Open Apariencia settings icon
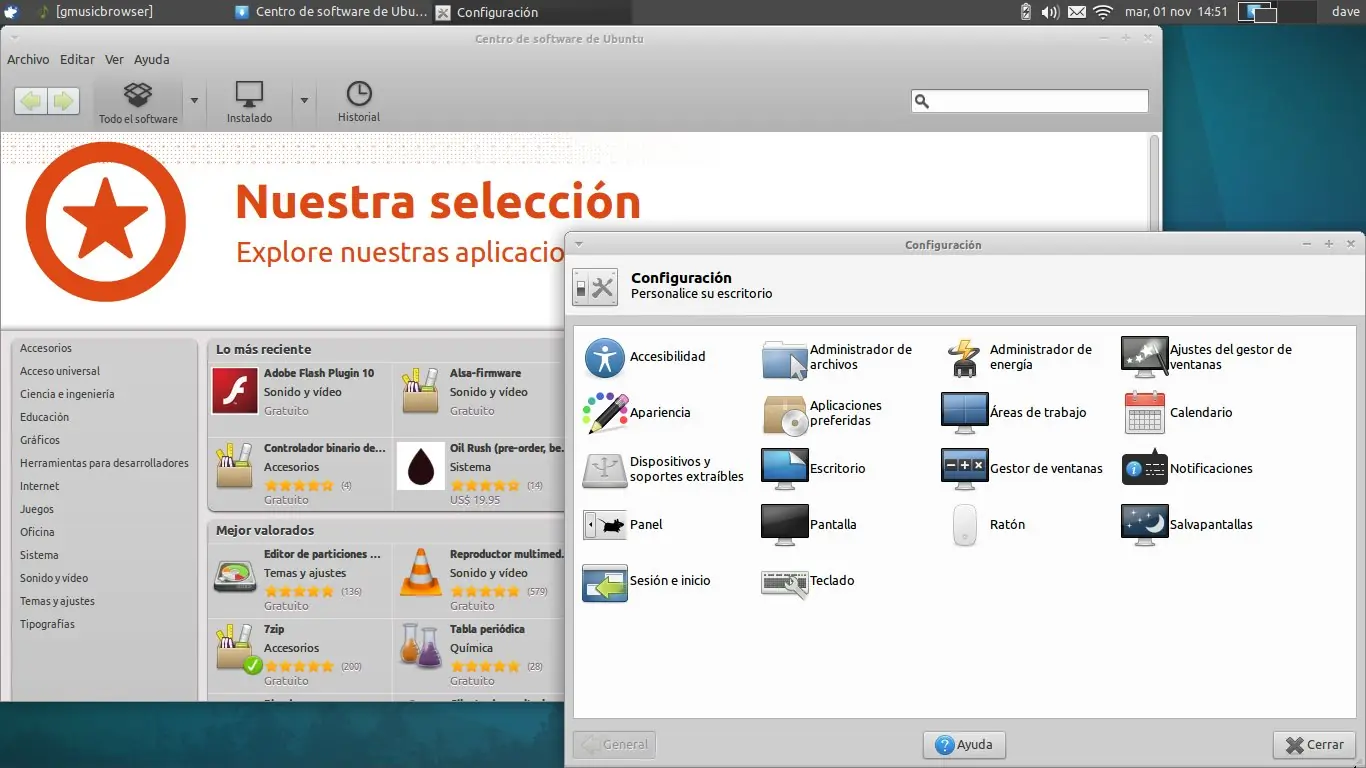The width and height of the screenshot is (1366, 768). coord(605,413)
